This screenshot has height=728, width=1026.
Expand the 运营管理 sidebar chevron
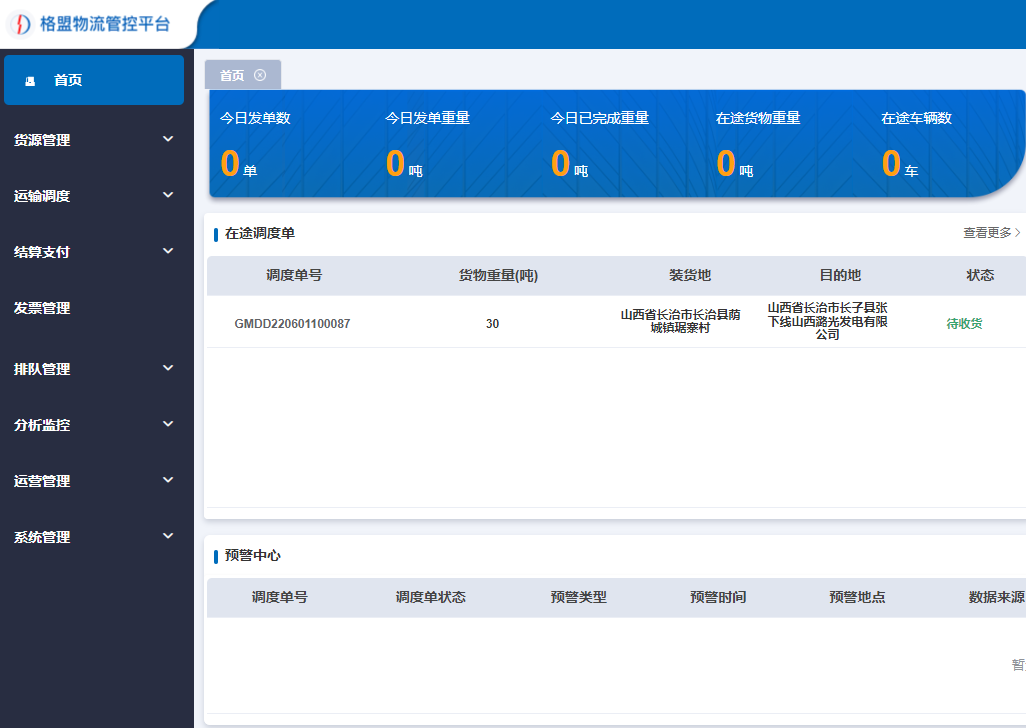[x=168, y=480]
